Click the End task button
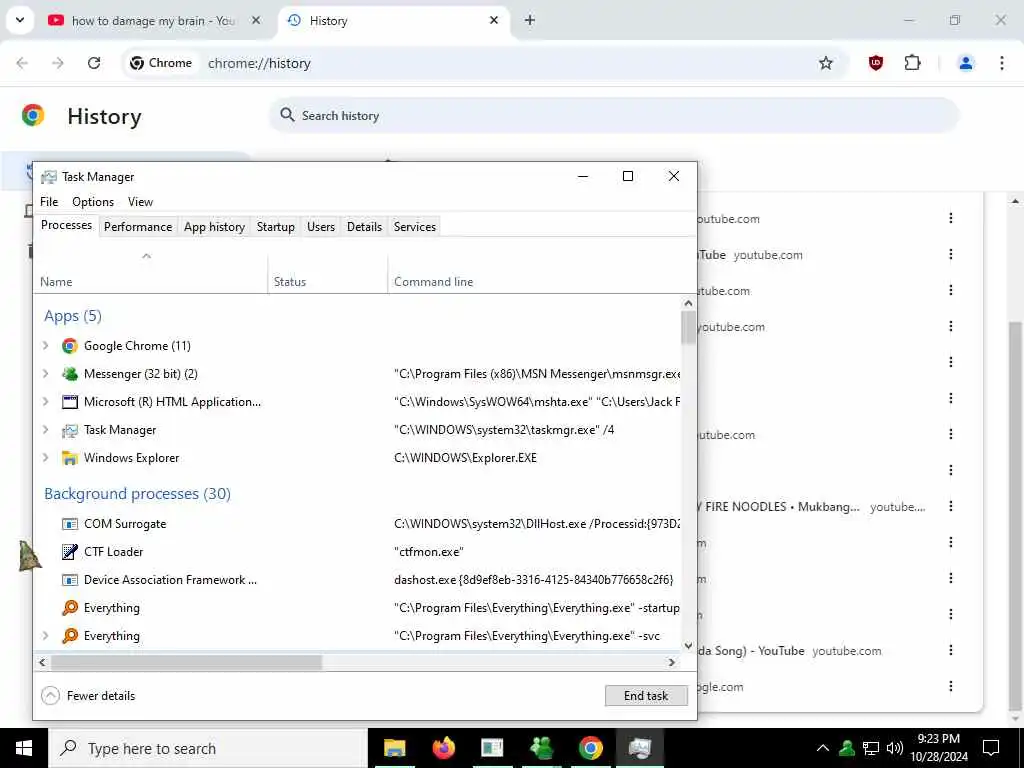The width and height of the screenshot is (1024, 768). coord(646,696)
